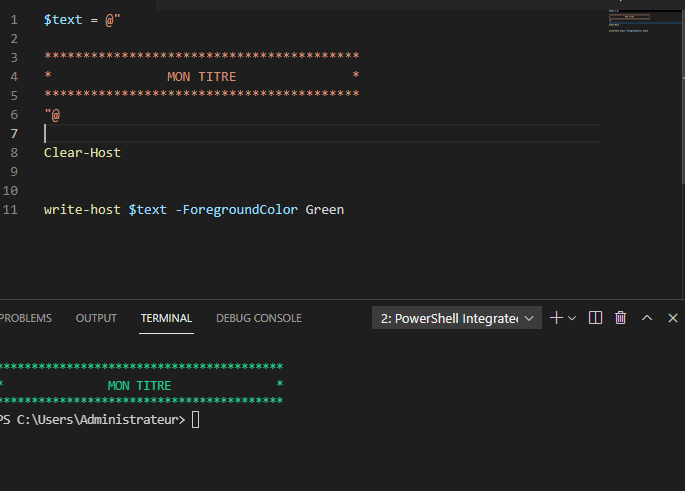Click line number 8 in the gutter
The image size is (685, 491).
pos(14,153)
